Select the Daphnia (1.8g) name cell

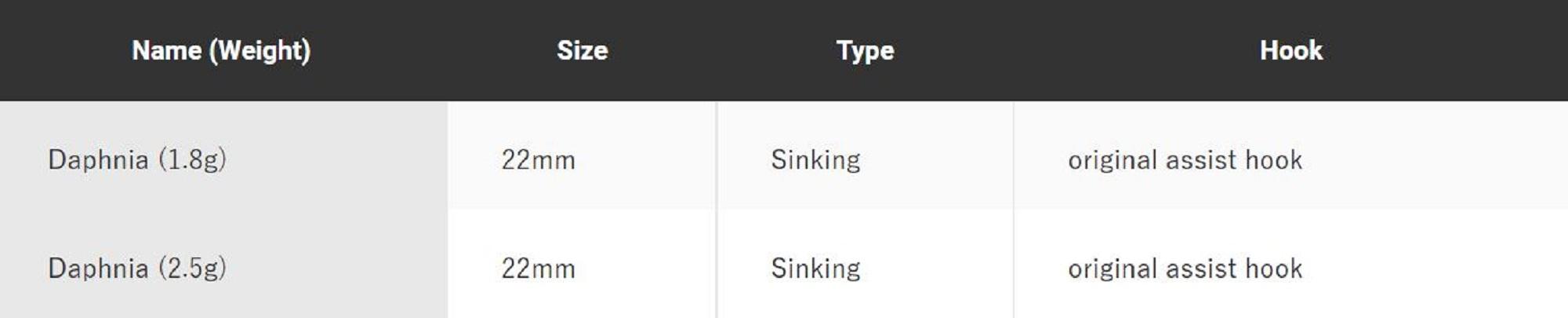click(137, 159)
